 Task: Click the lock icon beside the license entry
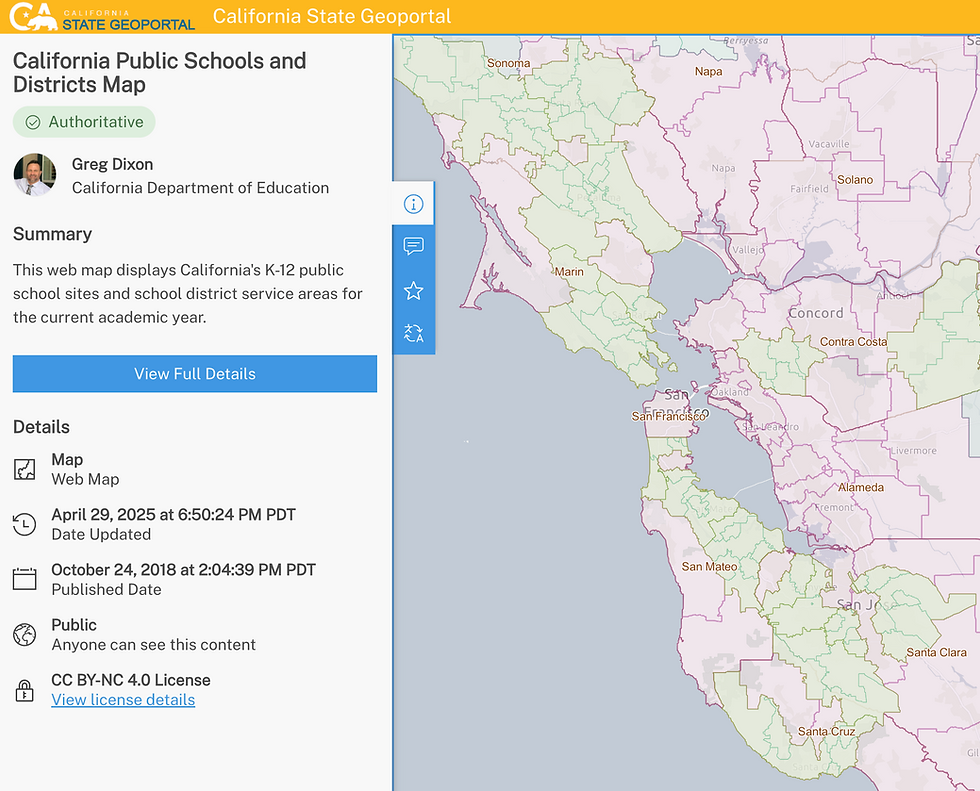click(x=24, y=689)
